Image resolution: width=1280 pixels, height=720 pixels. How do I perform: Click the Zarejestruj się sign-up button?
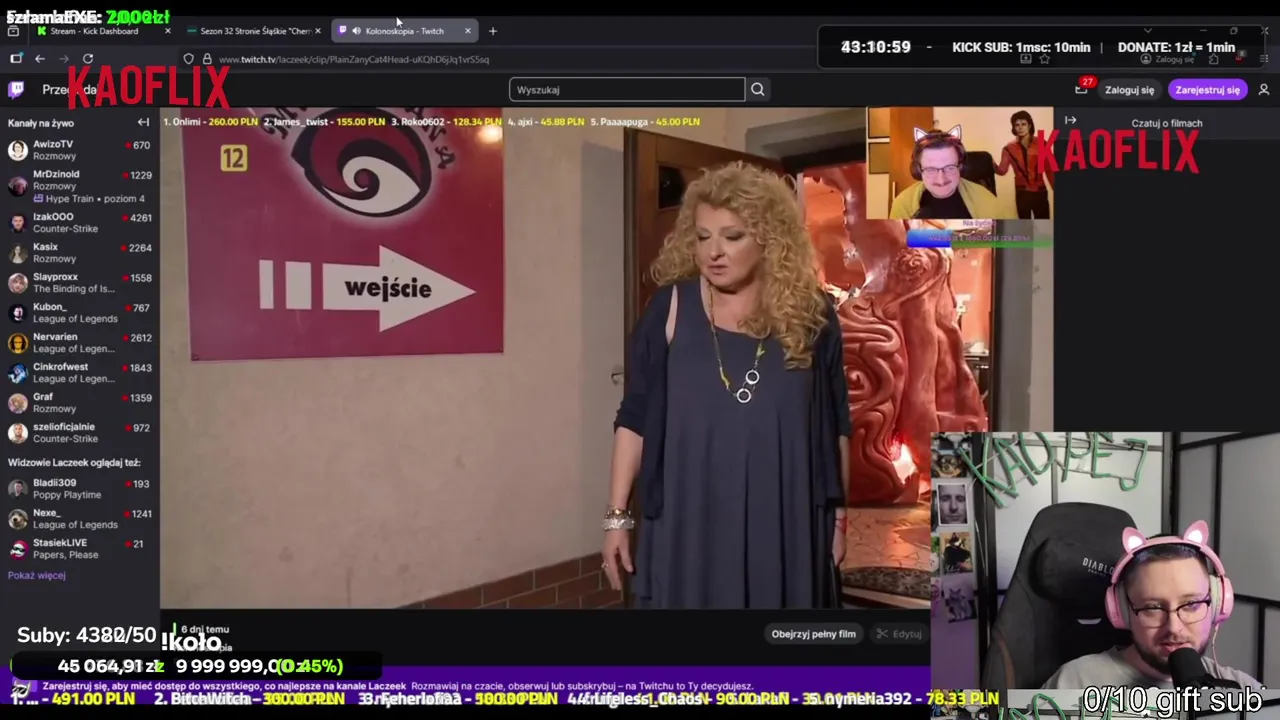pyautogui.click(x=1207, y=90)
